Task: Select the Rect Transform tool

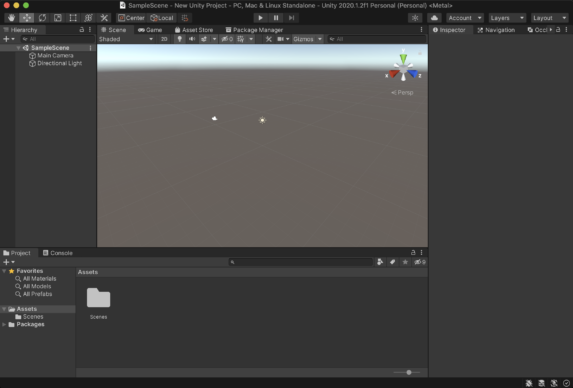Action: [x=73, y=18]
